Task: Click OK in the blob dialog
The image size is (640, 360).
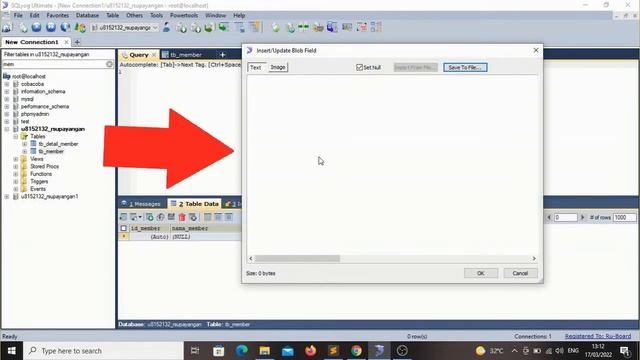Action: tap(481, 273)
